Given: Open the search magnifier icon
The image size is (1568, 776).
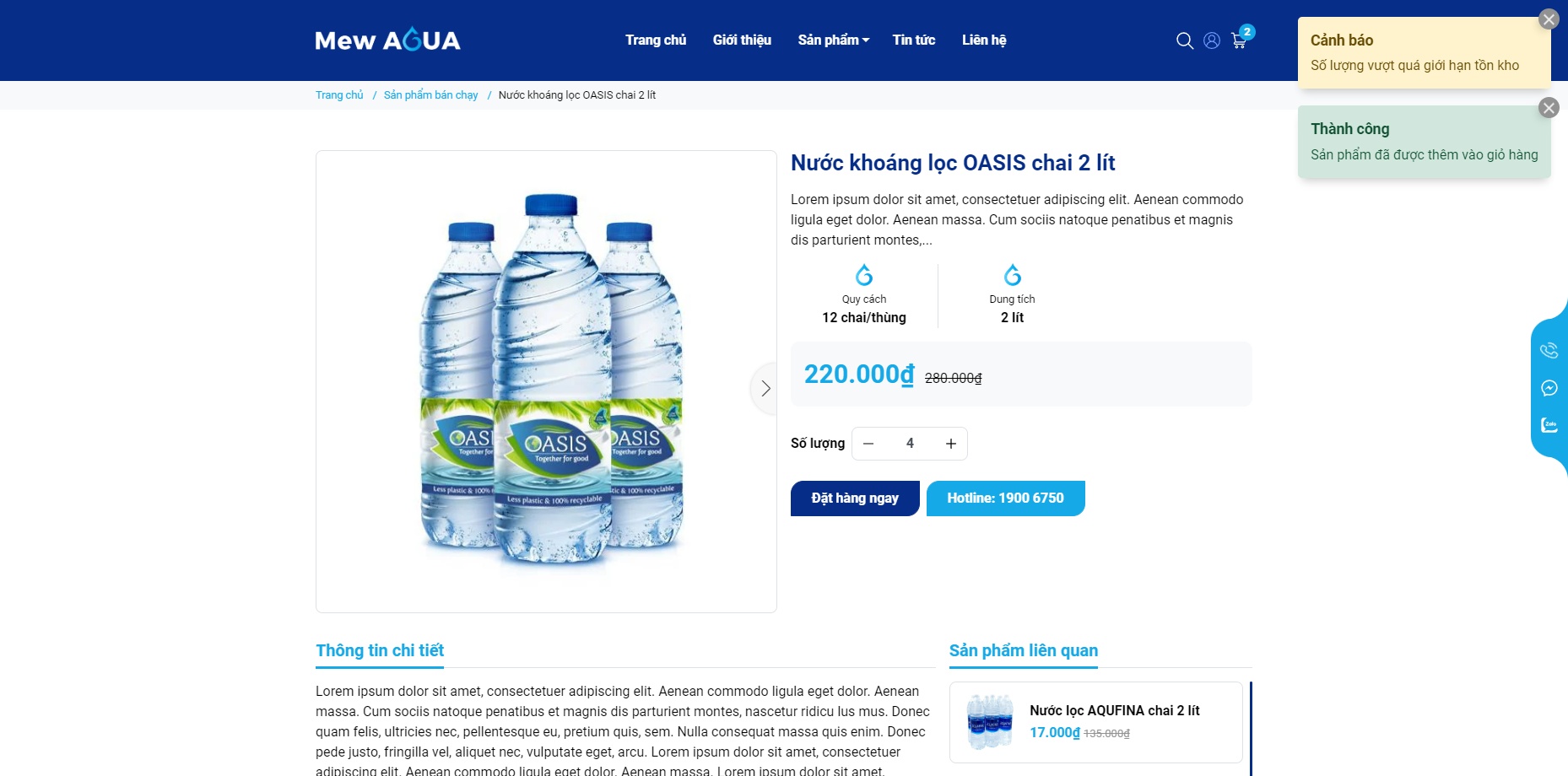Looking at the screenshot, I should pyautogui.click(x=1184, y=40).
